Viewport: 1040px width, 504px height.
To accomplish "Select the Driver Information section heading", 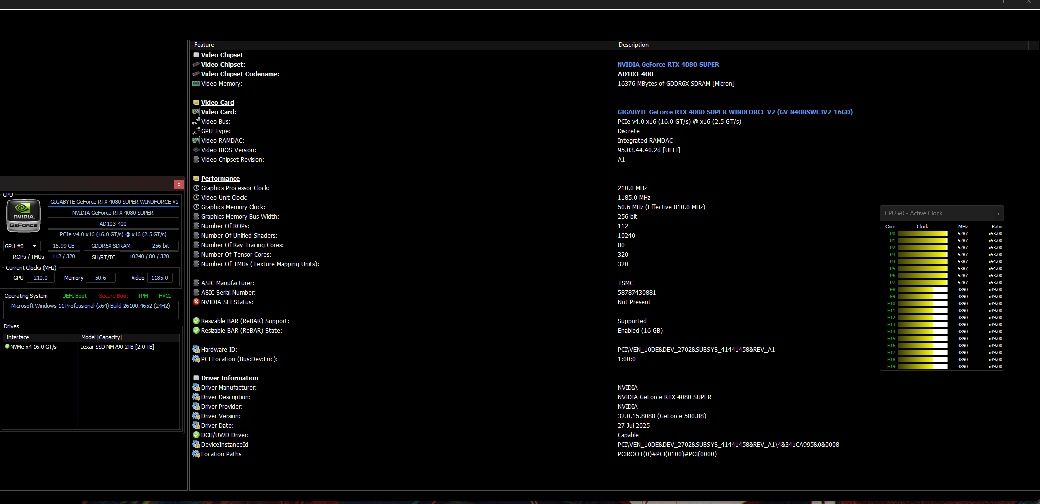I will [229, 378].
